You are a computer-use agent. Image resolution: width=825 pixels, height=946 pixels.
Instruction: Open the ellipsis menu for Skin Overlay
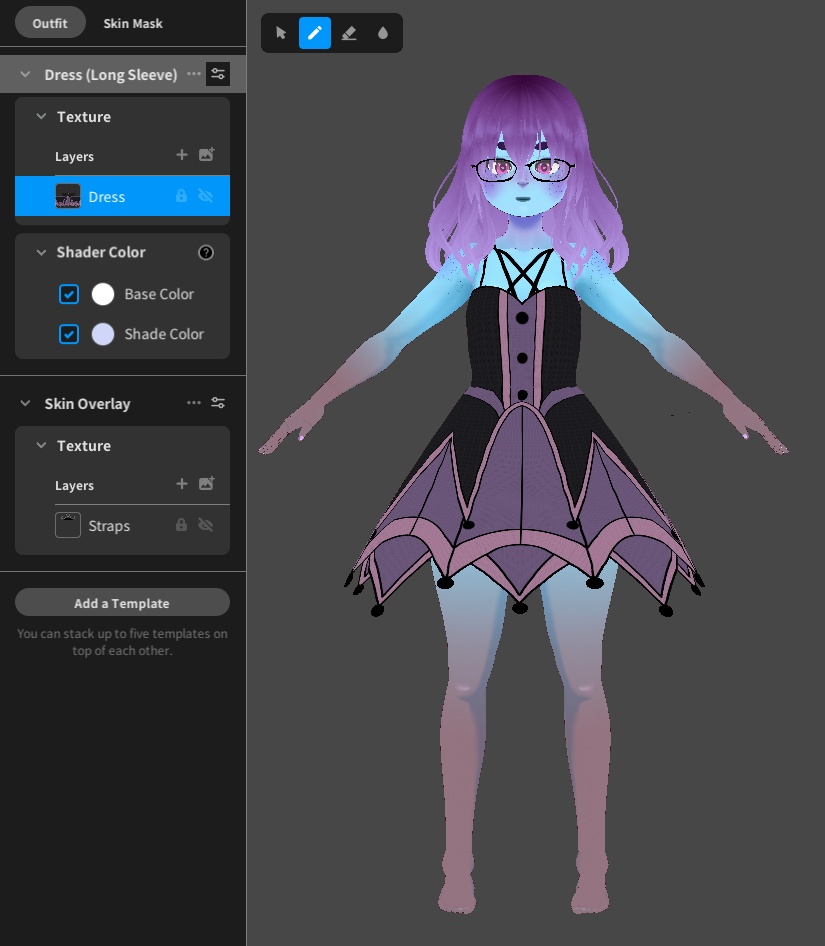pyautogui.click(x=194, y=403)
